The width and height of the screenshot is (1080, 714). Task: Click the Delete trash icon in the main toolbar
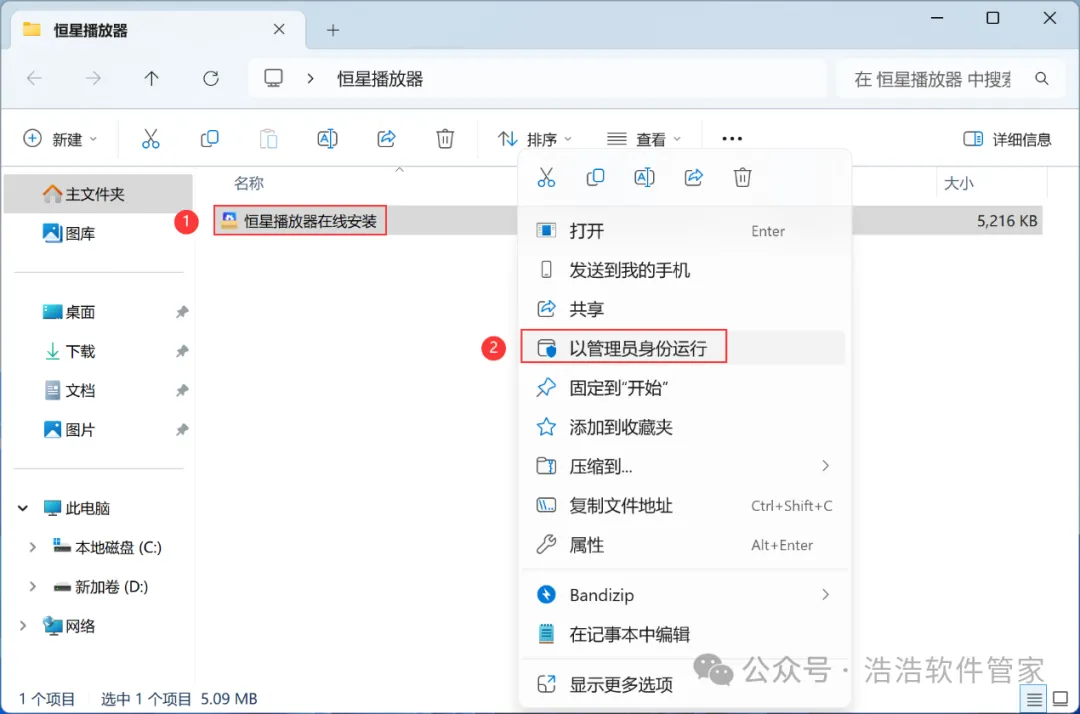(445, 139)
